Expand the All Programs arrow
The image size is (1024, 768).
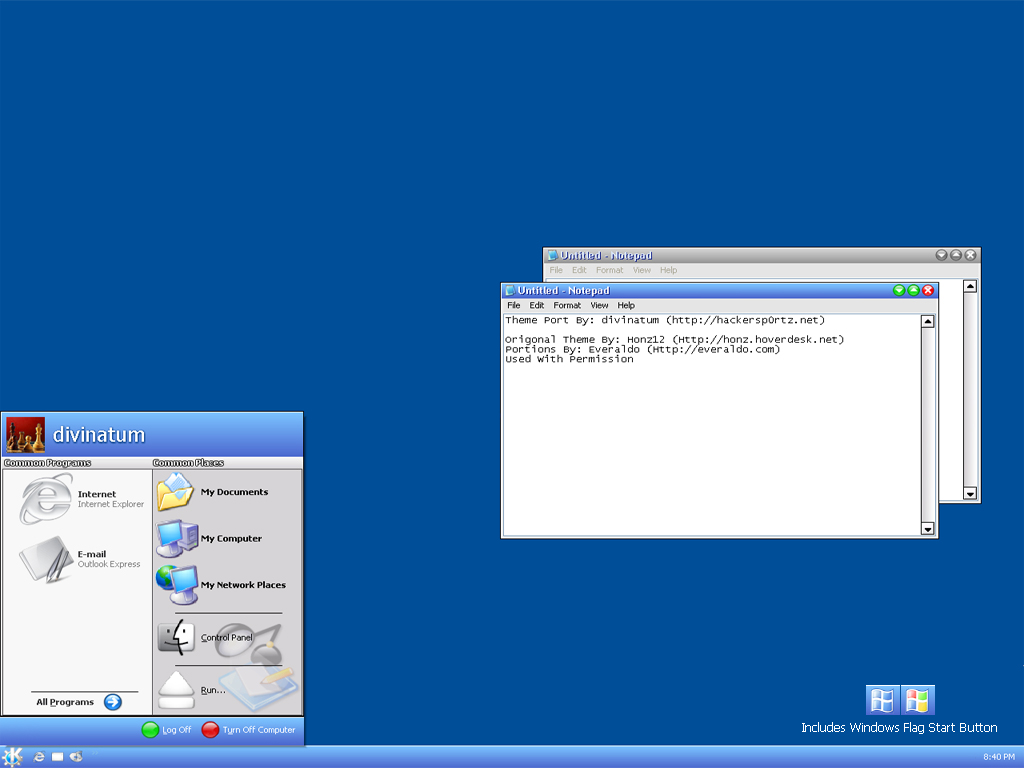click(112, 702)
